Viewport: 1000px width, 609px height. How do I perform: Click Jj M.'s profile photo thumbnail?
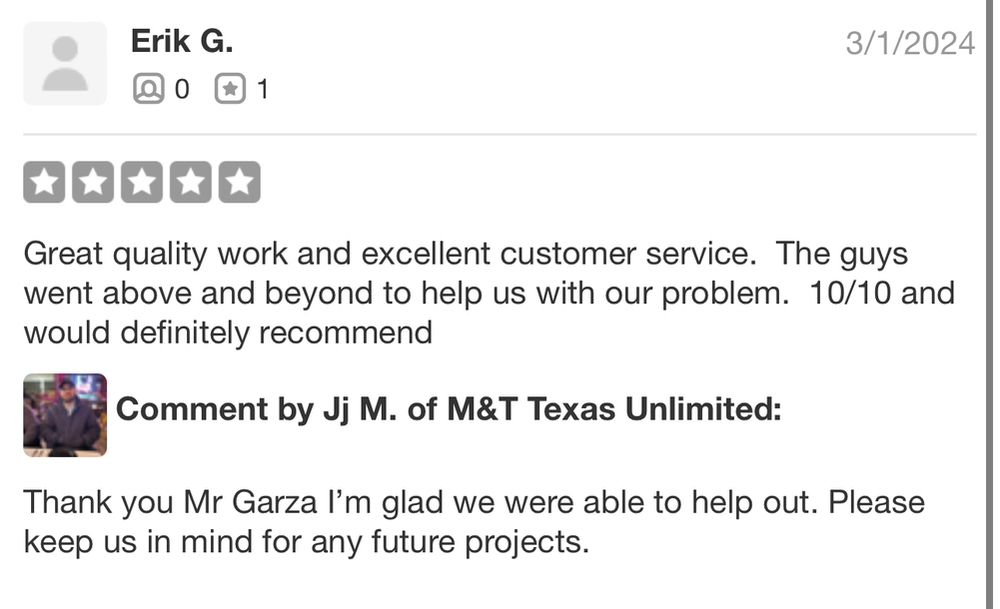(64, 415)
